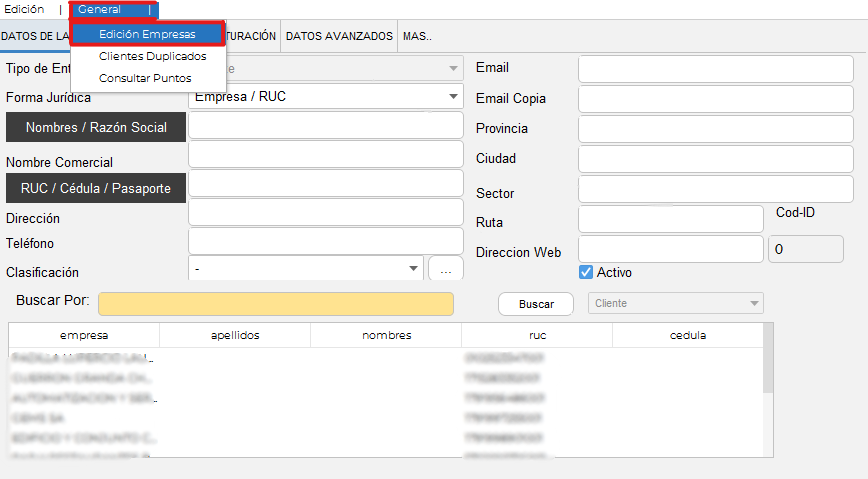Click the Buscar button
This screenshot has width=868, height=479.
tap(536, 303)
